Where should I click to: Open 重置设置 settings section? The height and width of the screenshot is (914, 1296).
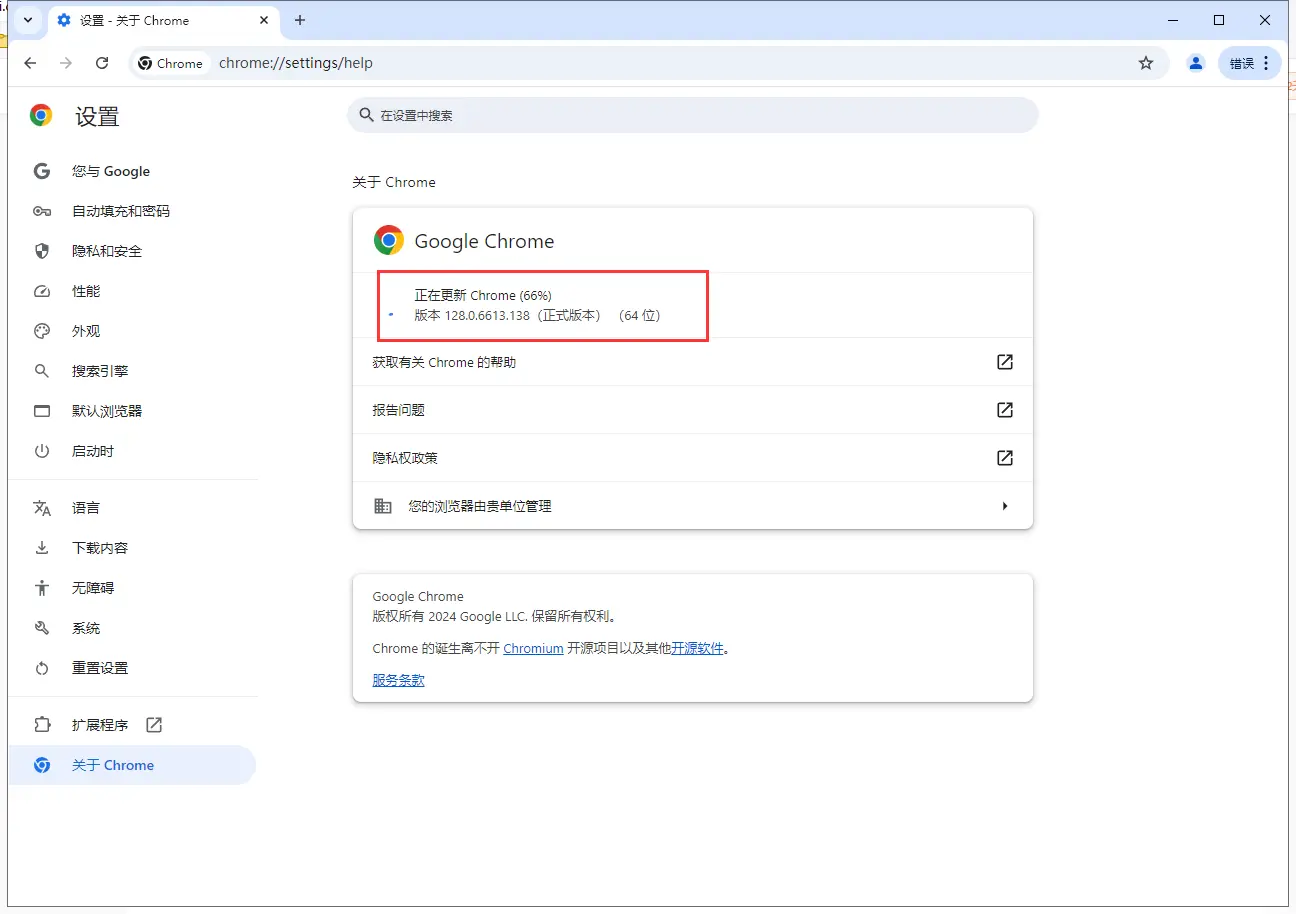point(132,668)
